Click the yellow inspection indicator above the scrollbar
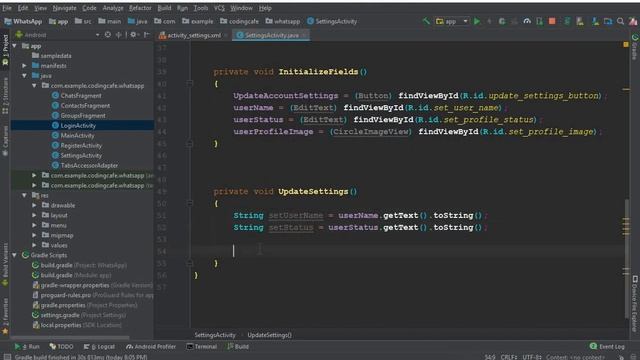This screenshot has height=360, width=640. (x=626, y=44)
